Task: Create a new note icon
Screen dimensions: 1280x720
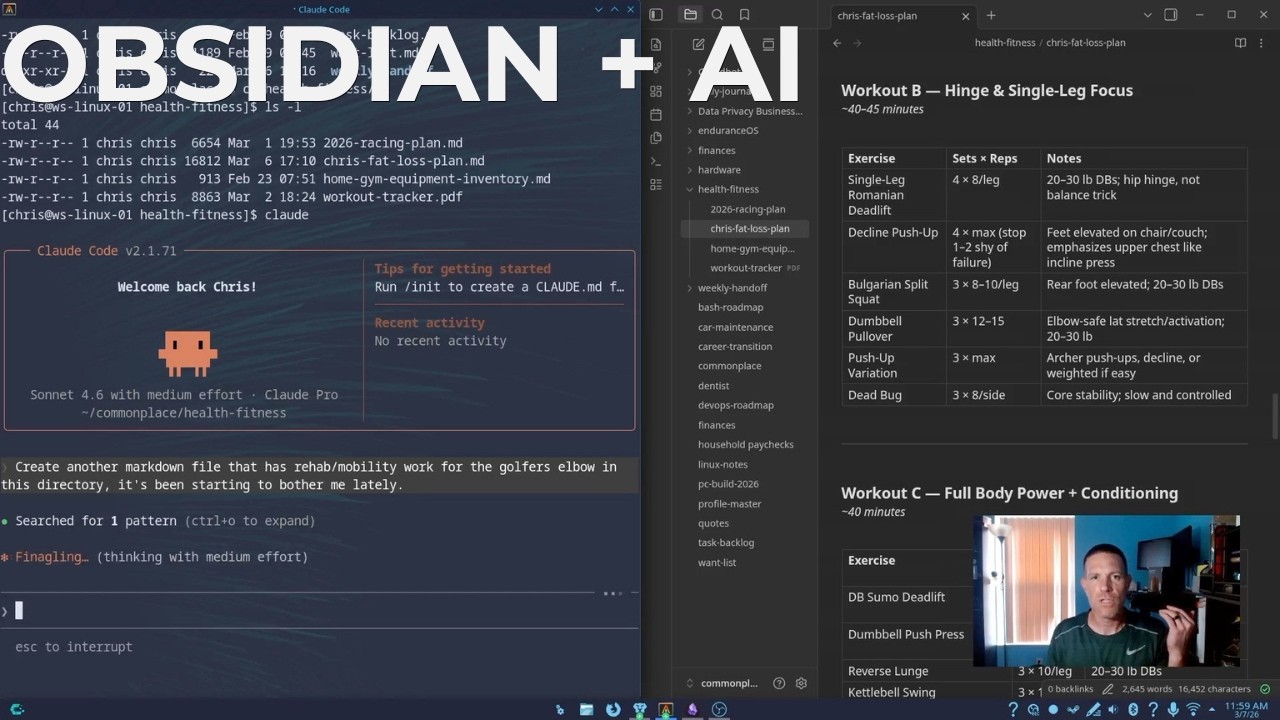Action: pos(699,44)
